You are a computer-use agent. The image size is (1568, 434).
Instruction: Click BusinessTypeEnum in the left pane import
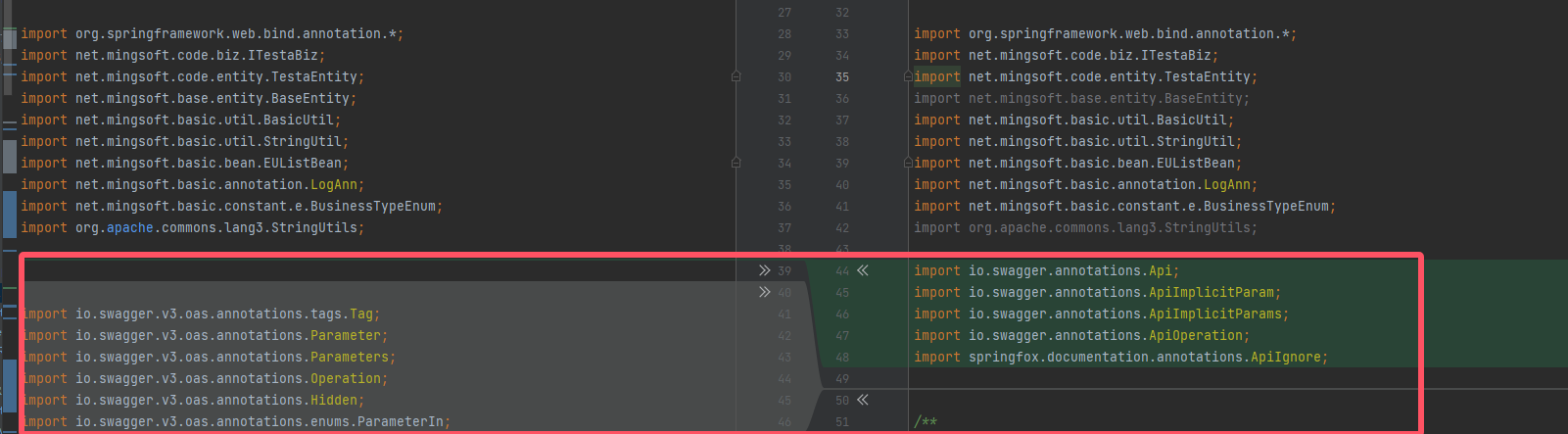click(x=372, y=206)
